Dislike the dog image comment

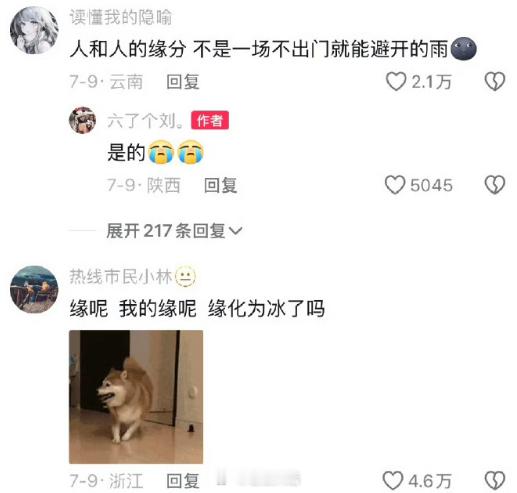pos(495,481)
